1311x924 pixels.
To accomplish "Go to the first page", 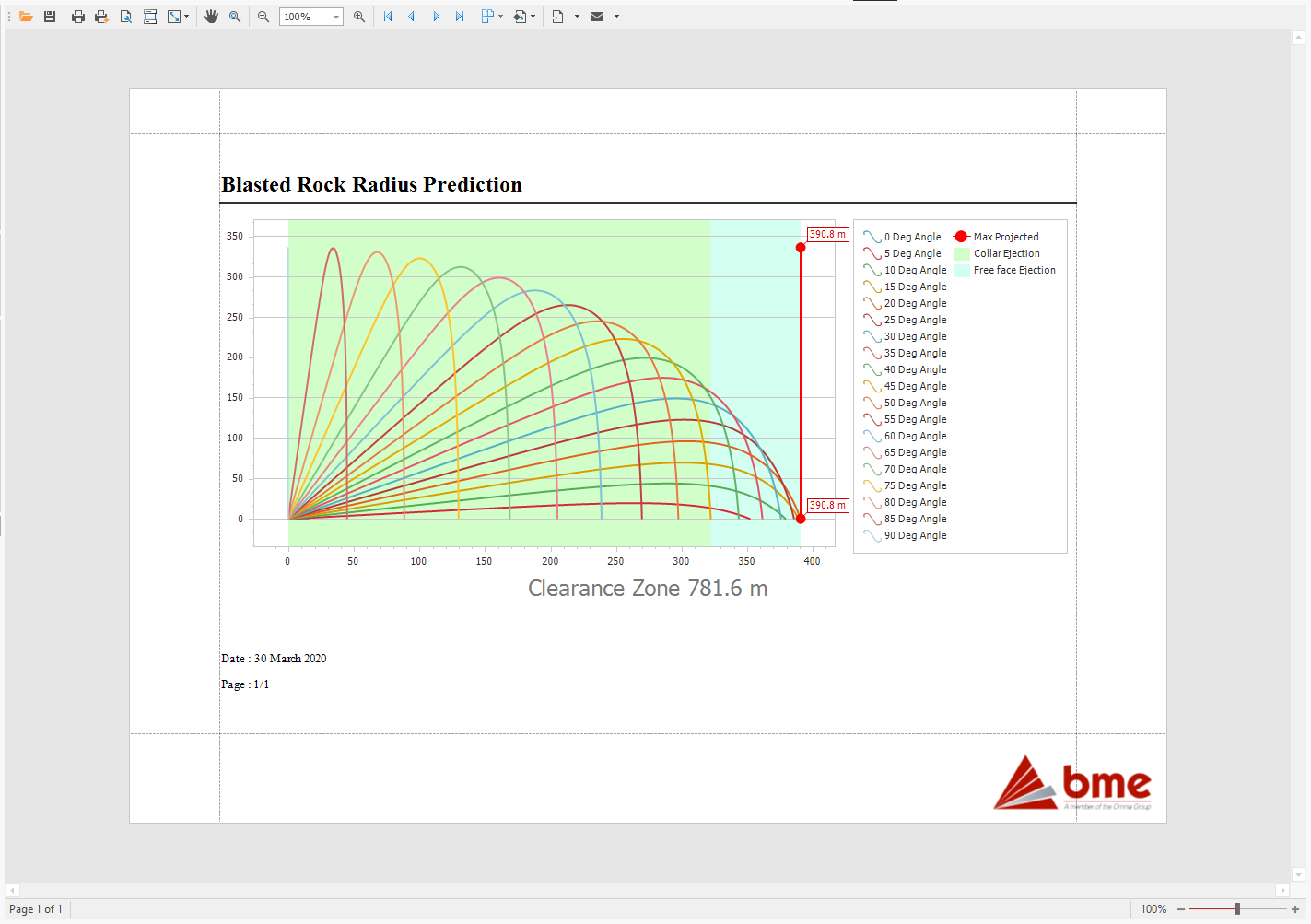I will pos(388,17).
